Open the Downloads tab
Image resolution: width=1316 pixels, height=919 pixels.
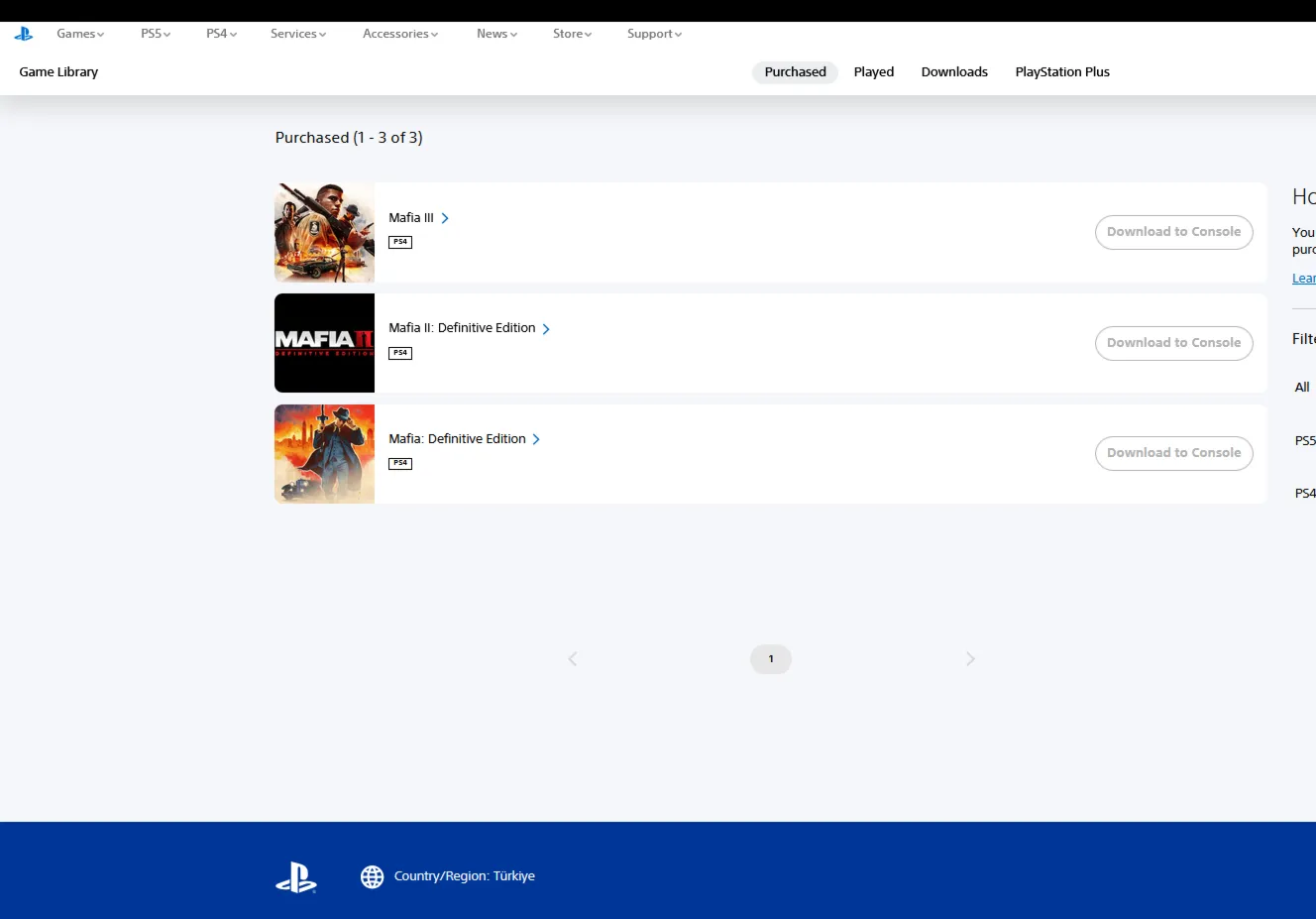click(954, 72)
